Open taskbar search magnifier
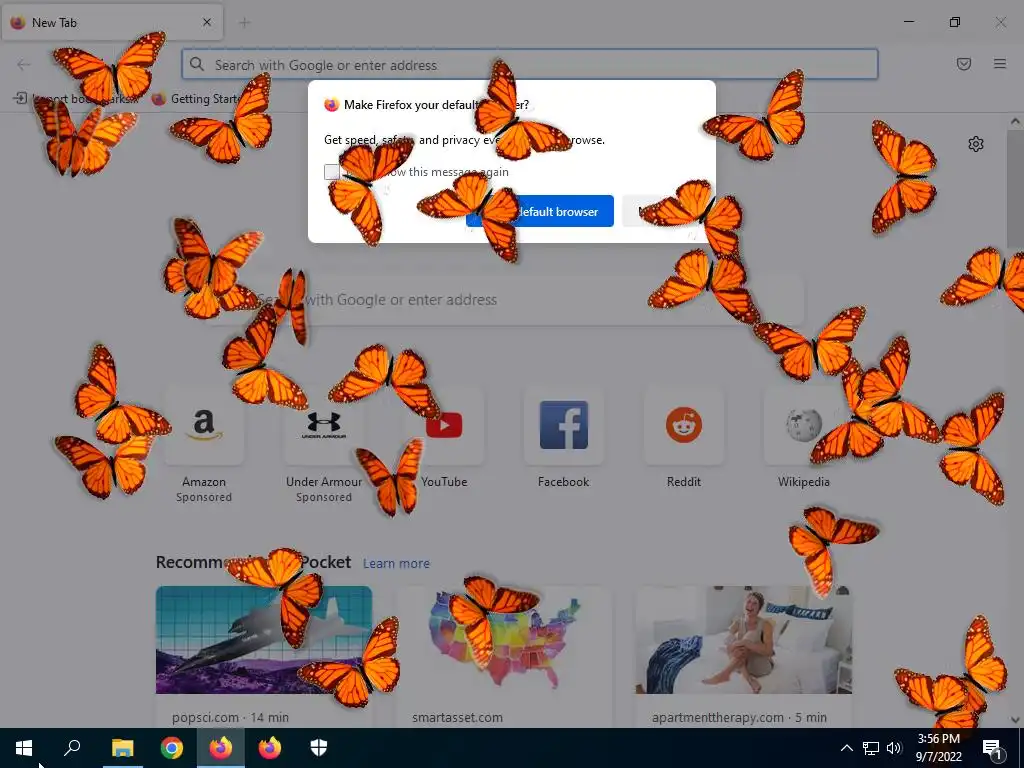 click(x=72, y=748)
